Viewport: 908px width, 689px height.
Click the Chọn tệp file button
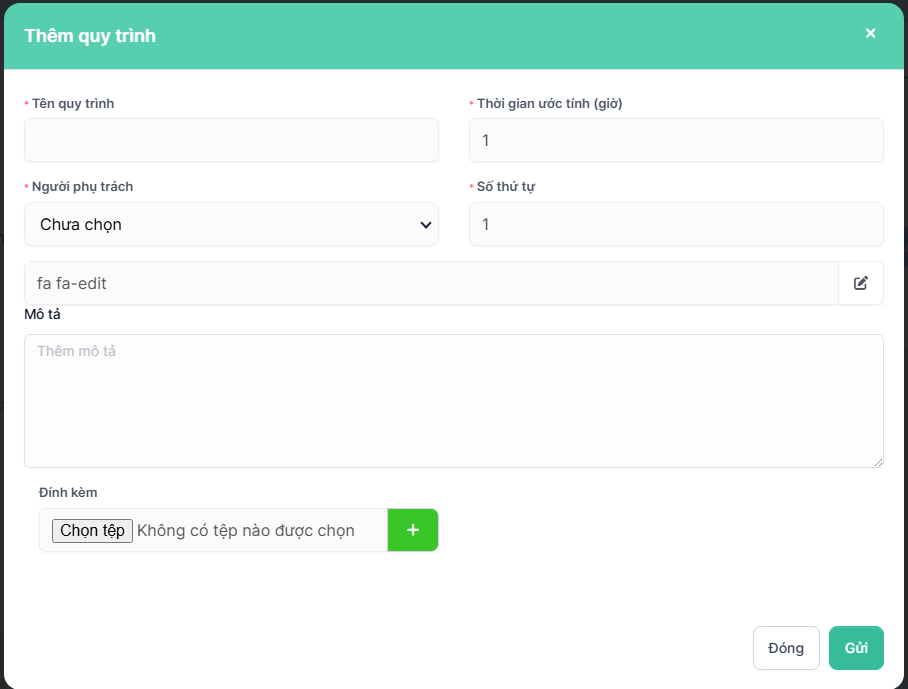coord(92,530)
